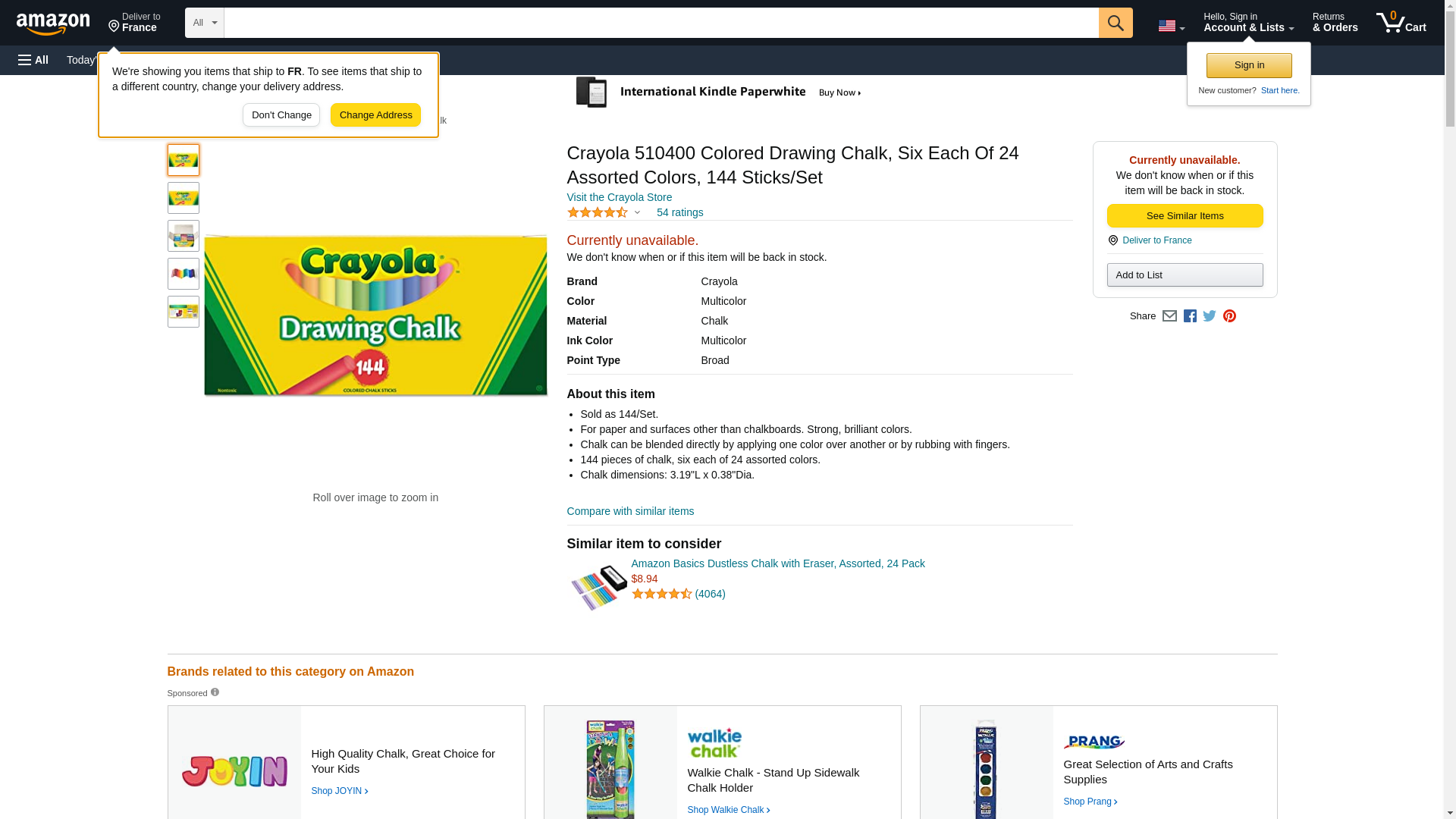The height and width of the screenshot is (819, 1456).
Task: Expand the star rating breakdown arrow
Action: click(637, 213)
